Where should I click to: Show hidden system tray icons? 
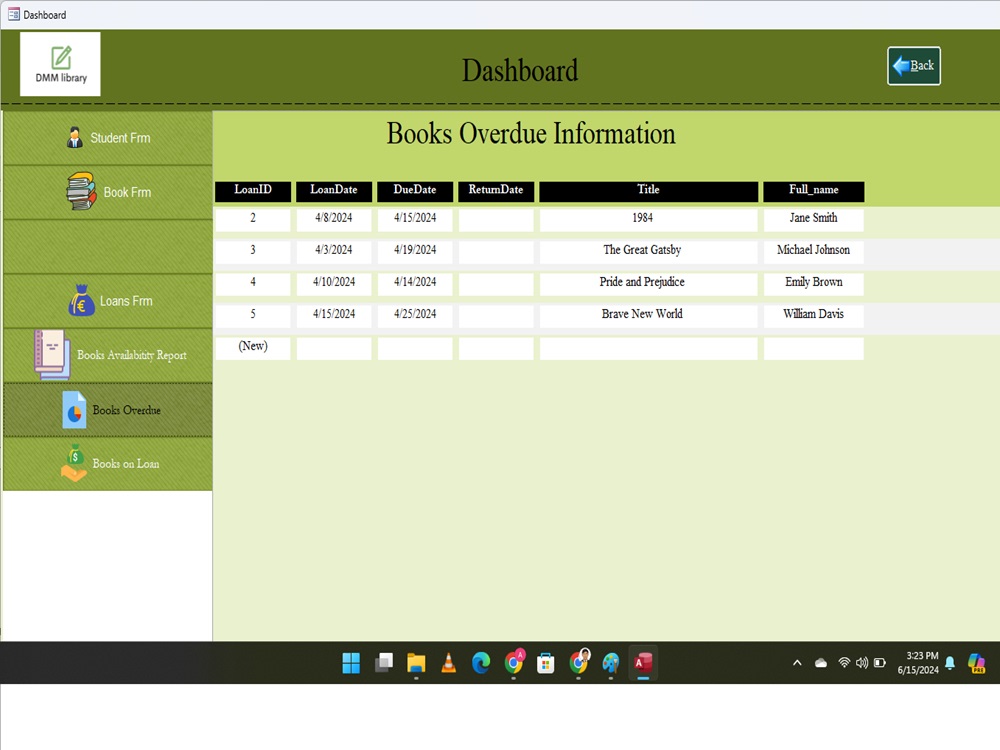point(797,663)
